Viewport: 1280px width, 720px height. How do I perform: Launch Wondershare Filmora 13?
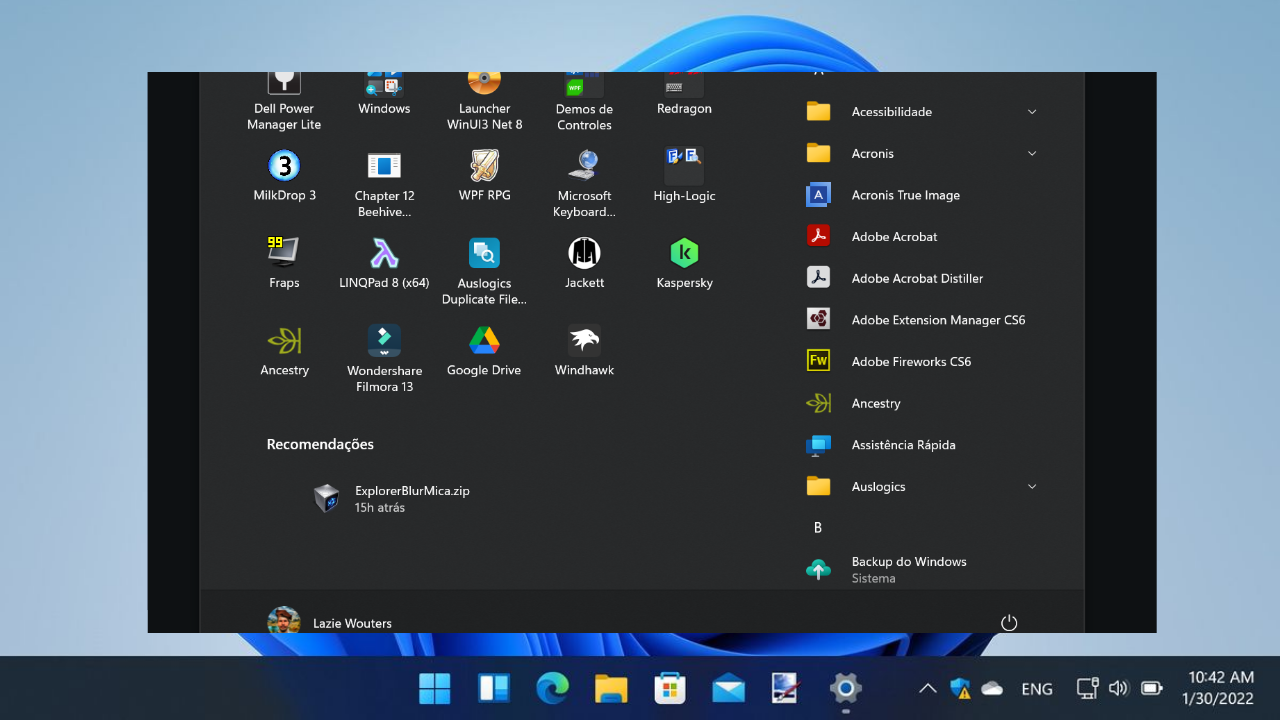384,358
